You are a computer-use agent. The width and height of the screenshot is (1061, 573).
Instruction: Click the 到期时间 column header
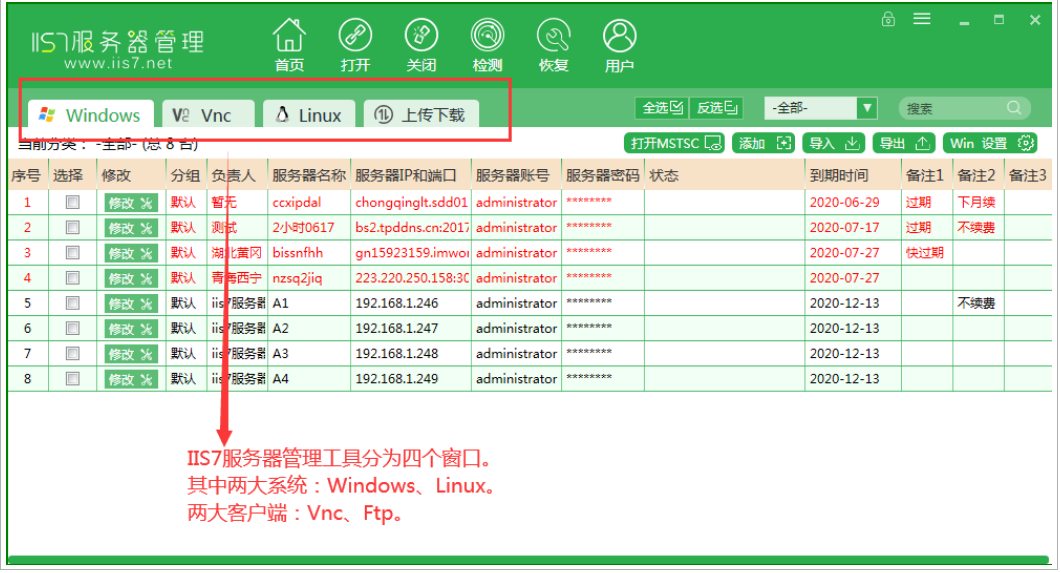[x=853, y=175]
